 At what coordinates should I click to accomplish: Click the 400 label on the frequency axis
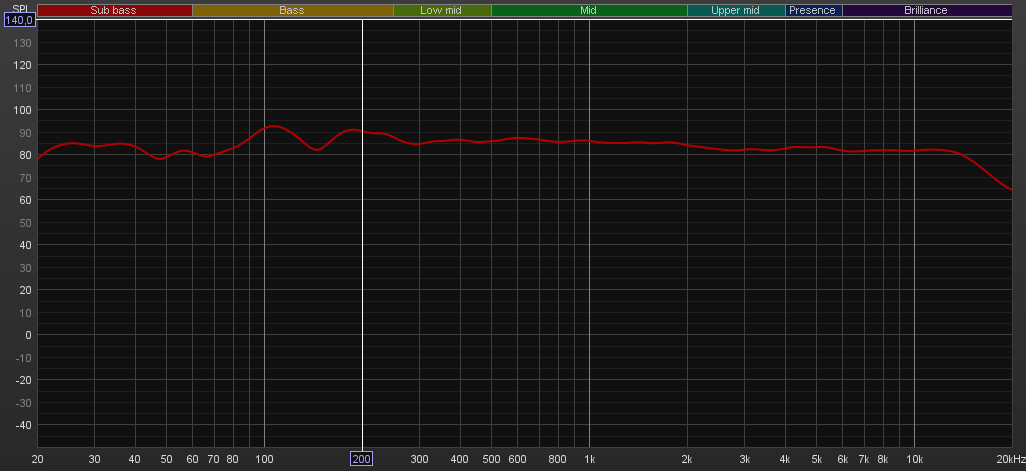tap(460, 459)
